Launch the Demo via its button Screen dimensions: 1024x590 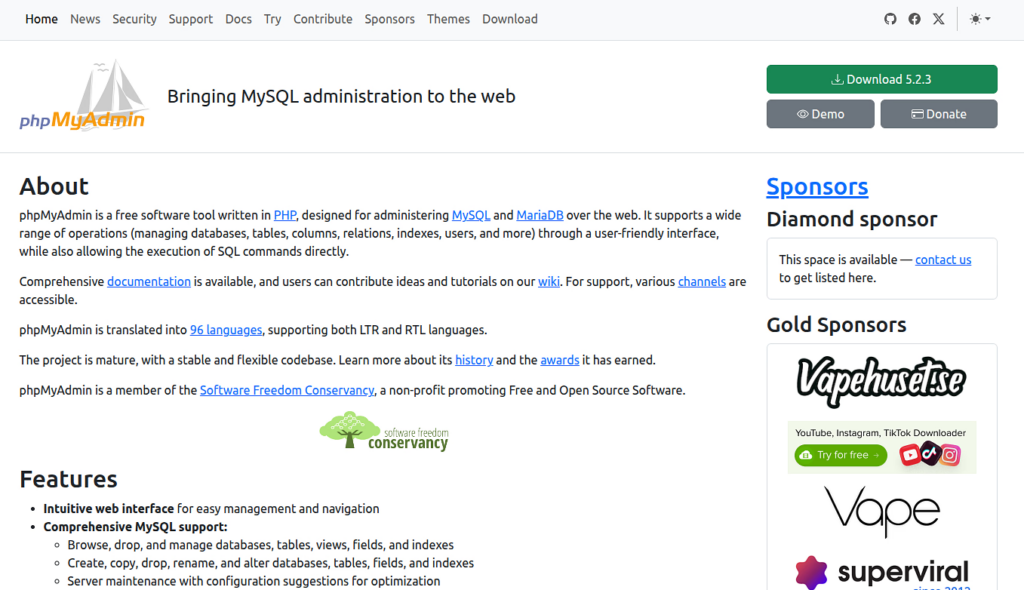coord(820,113)
